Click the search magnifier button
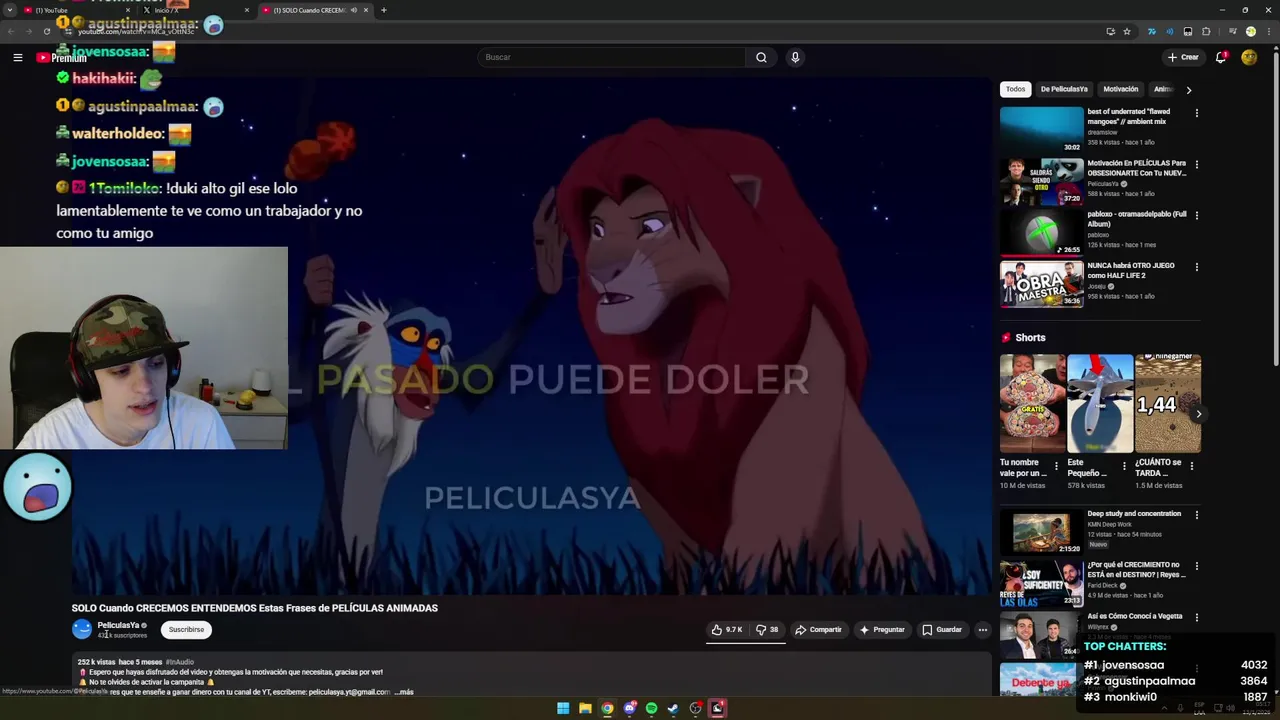 (x=761, y=57)
